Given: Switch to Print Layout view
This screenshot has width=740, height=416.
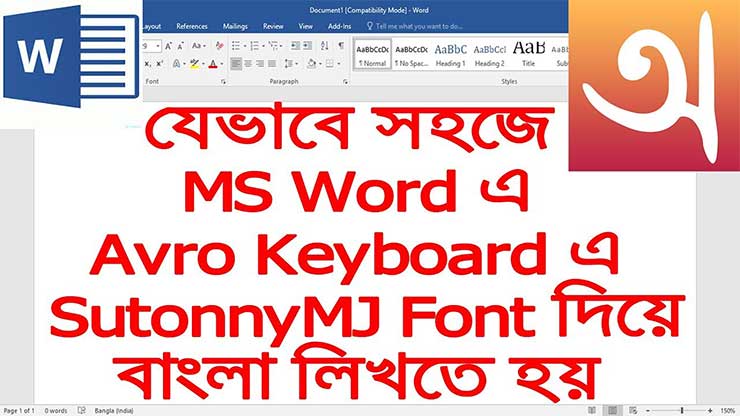Looking at the screenshot, I should coord(613,410).
